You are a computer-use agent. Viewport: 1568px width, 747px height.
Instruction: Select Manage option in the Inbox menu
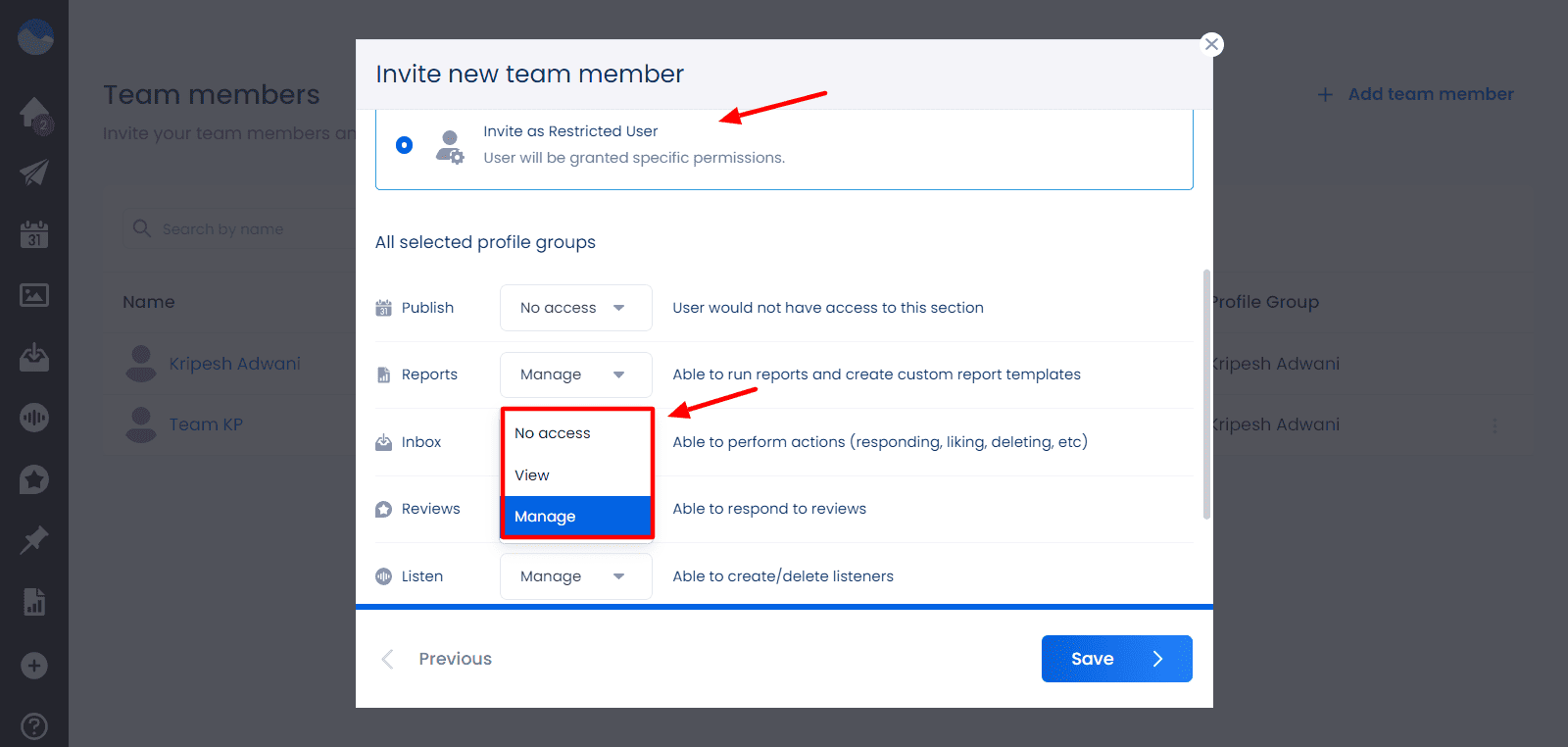tap(546, 517)
